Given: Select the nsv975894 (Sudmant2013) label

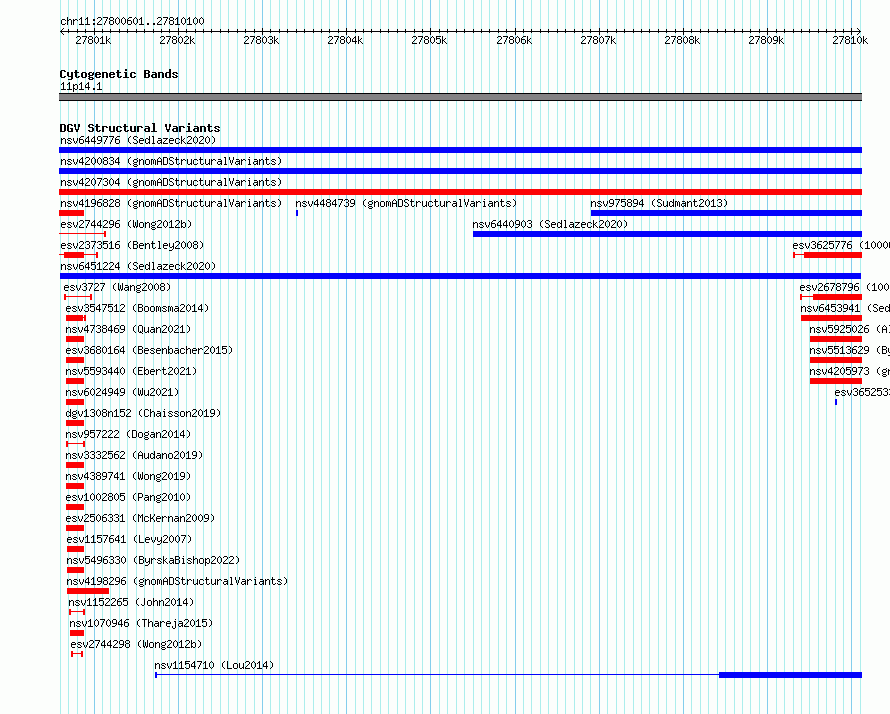Looking at the screenshot, I should pos(658,203).
